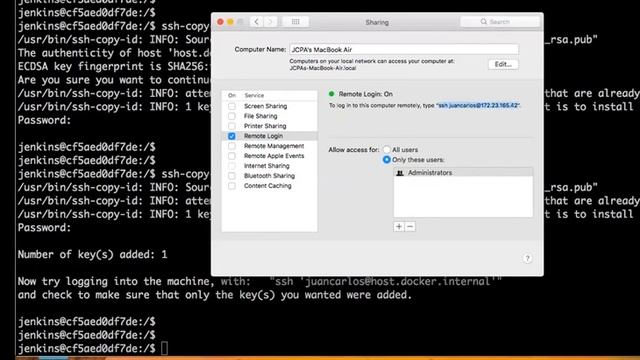
Task: Enable the Bluetooth Sharing checkbox
Action: pyautogui.click(x=232, y=176)
